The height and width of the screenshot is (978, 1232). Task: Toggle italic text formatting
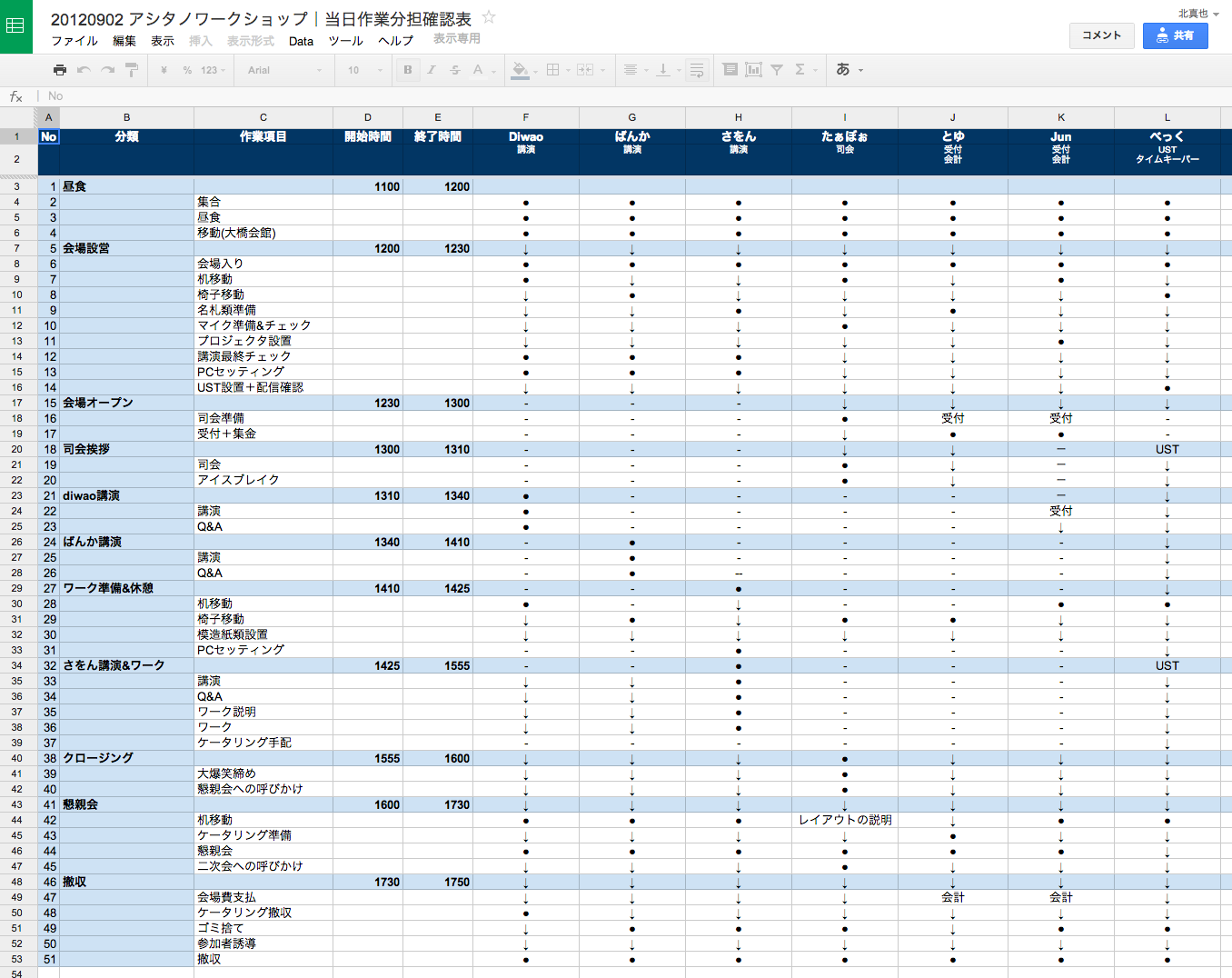point(432,70)
